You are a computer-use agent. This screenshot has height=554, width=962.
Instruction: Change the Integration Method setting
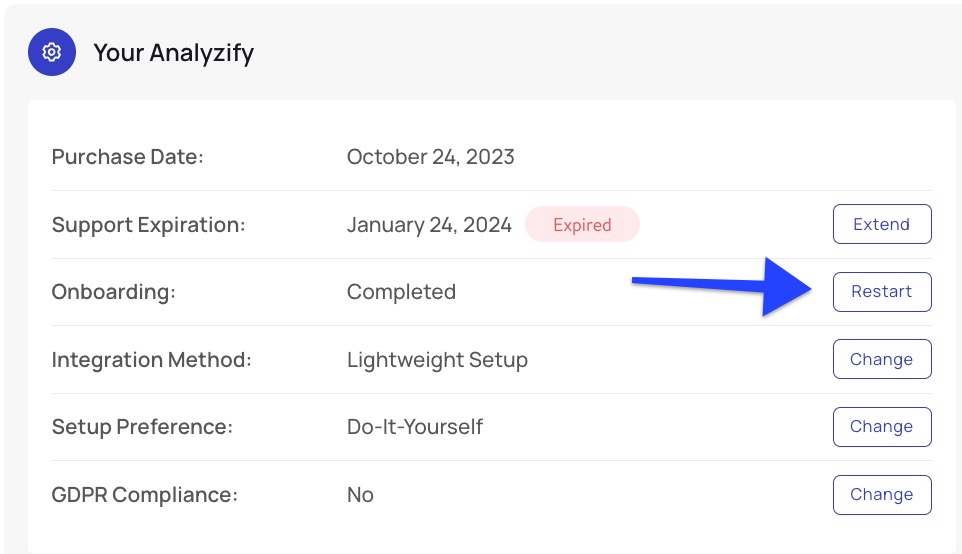point(882,359)
